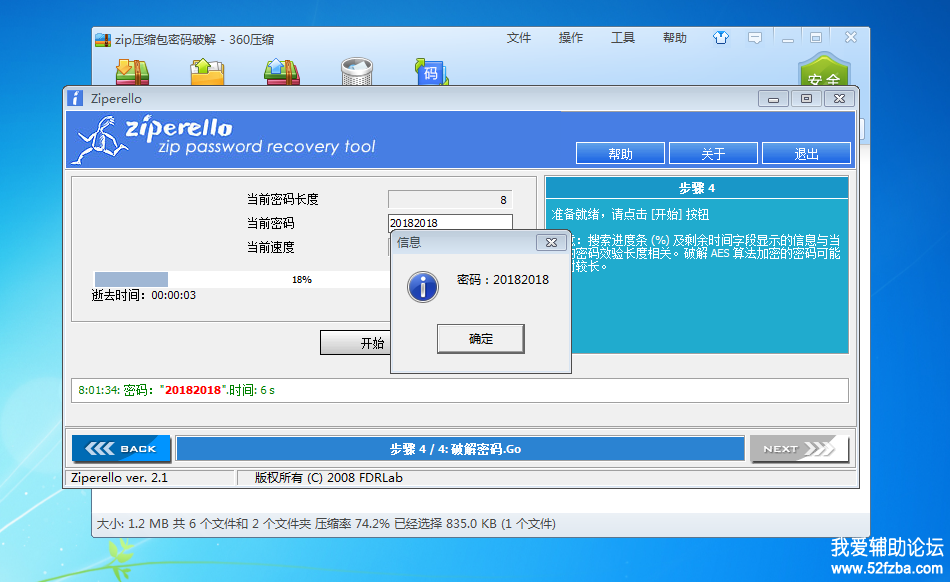Click the blue information icon in 信息 dialog
The width and height of the screenshot is (950, 582).
click(x=423, y=286)
